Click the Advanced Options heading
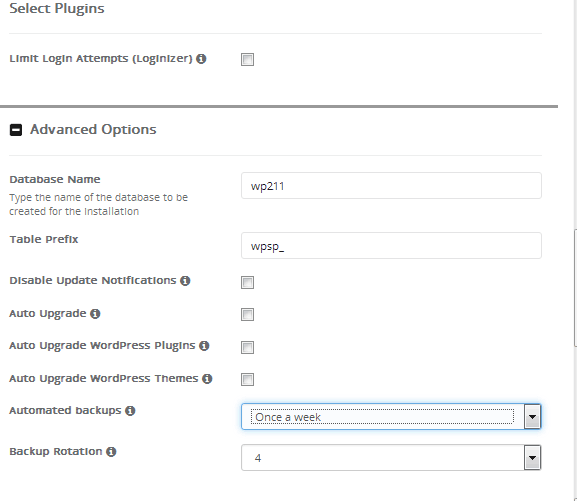Image resolution: width=577 pixels, height=501 pixels. point(93,130)
